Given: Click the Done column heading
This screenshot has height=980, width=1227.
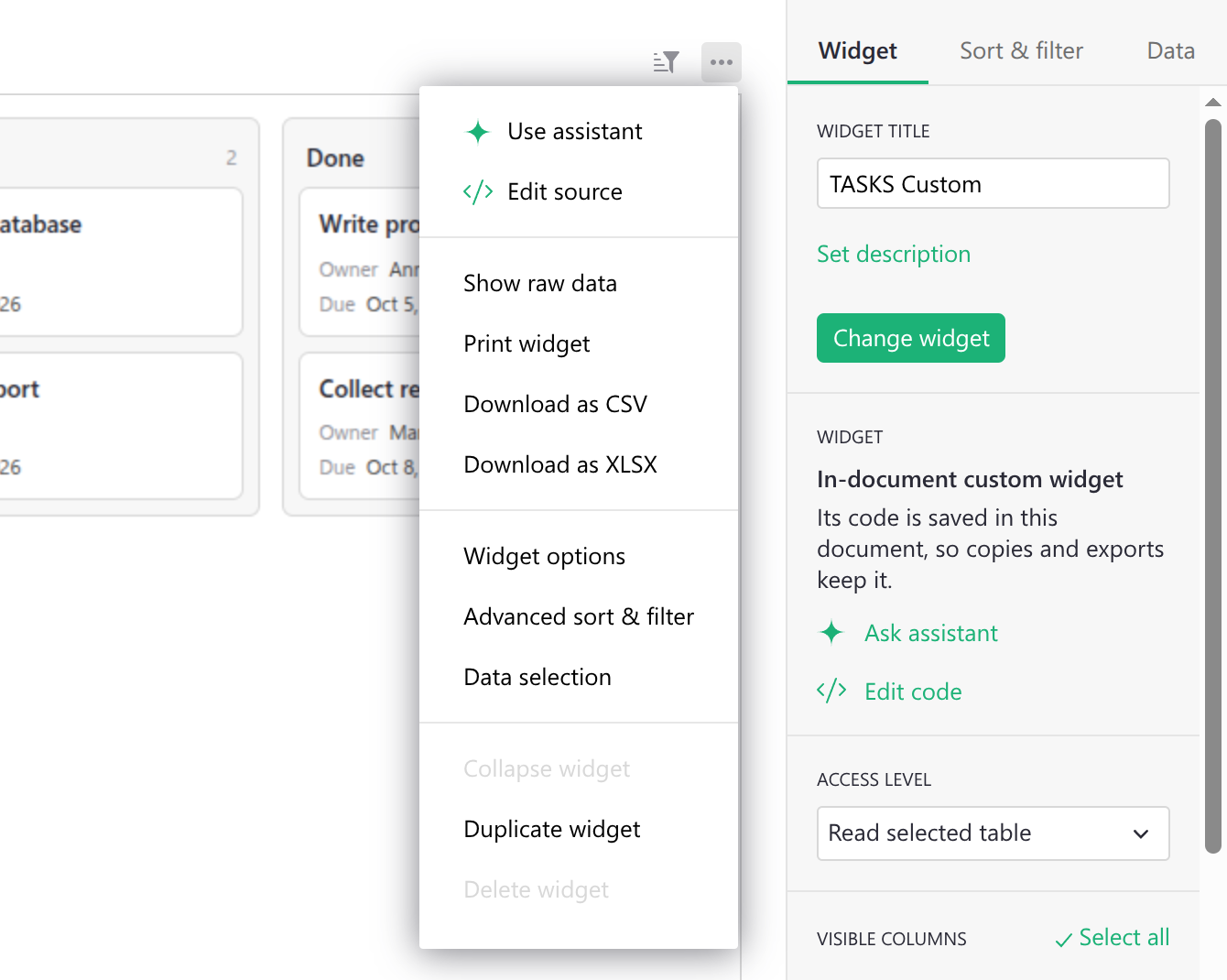Looking at the screenshot, I should click(x=335, y=158).
